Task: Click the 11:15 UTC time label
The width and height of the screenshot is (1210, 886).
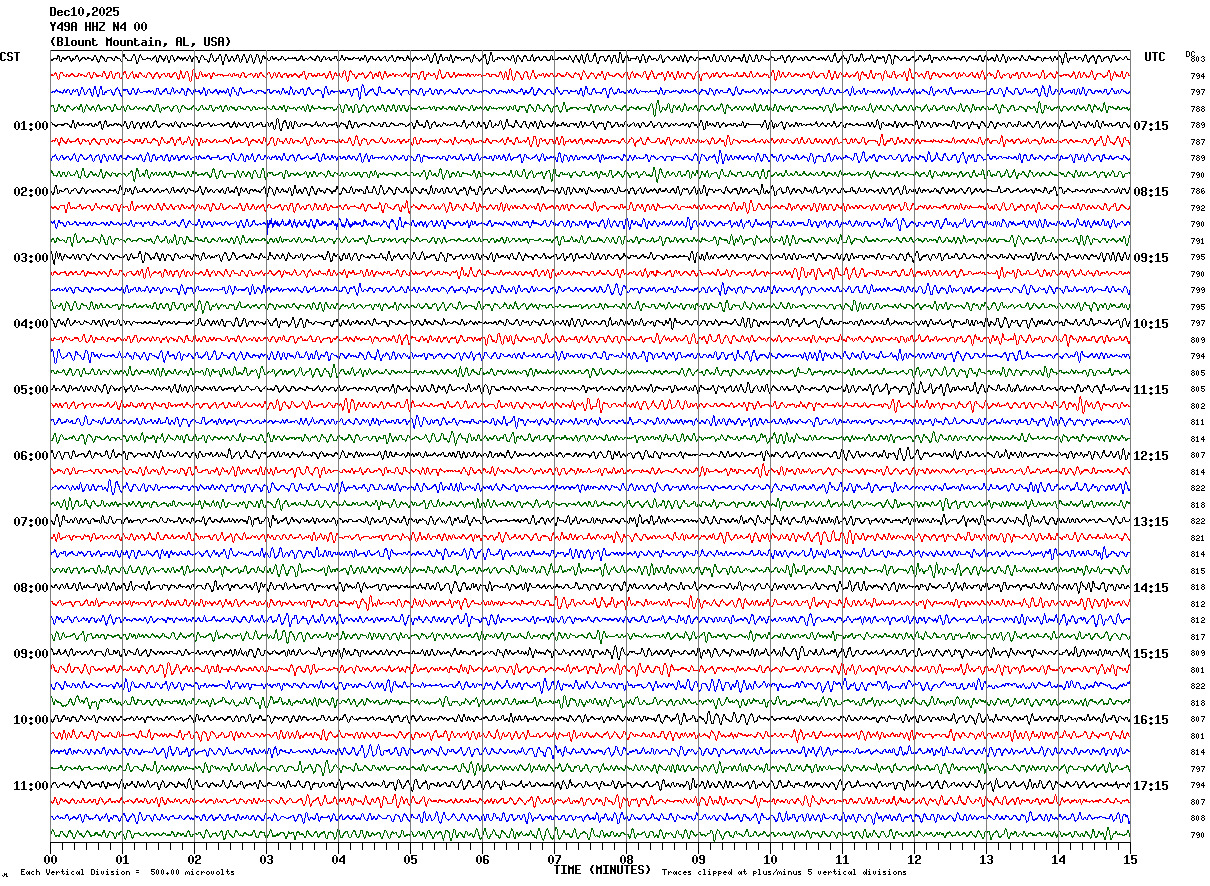Action: click(1151, 390)
